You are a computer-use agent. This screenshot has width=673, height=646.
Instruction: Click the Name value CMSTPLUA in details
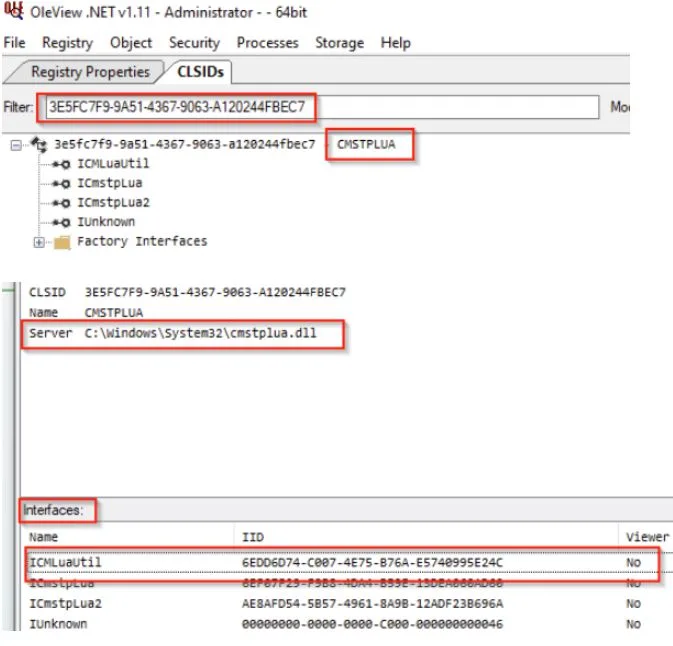(114, 312)
